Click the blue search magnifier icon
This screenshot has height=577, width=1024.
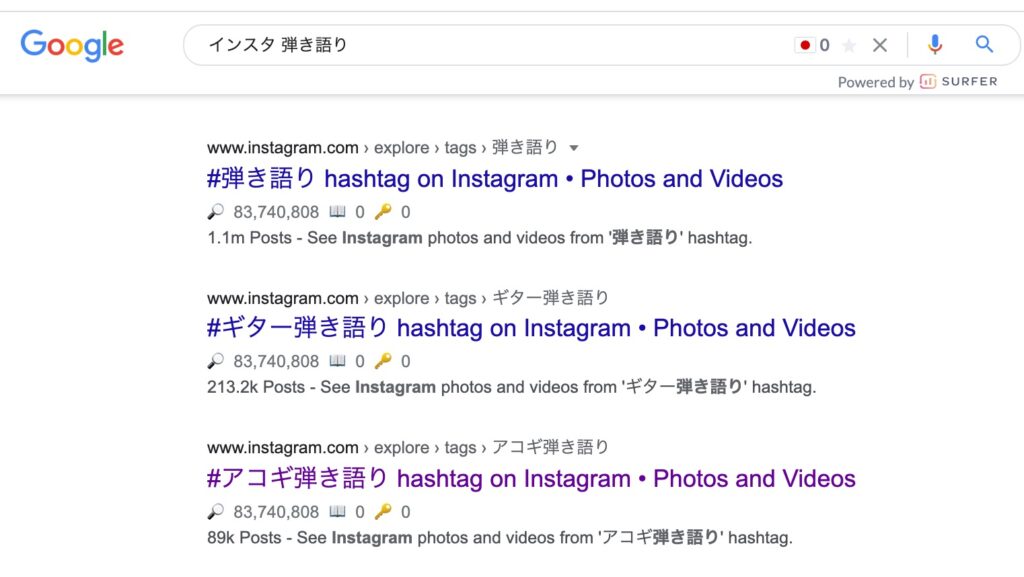[985, 45]
